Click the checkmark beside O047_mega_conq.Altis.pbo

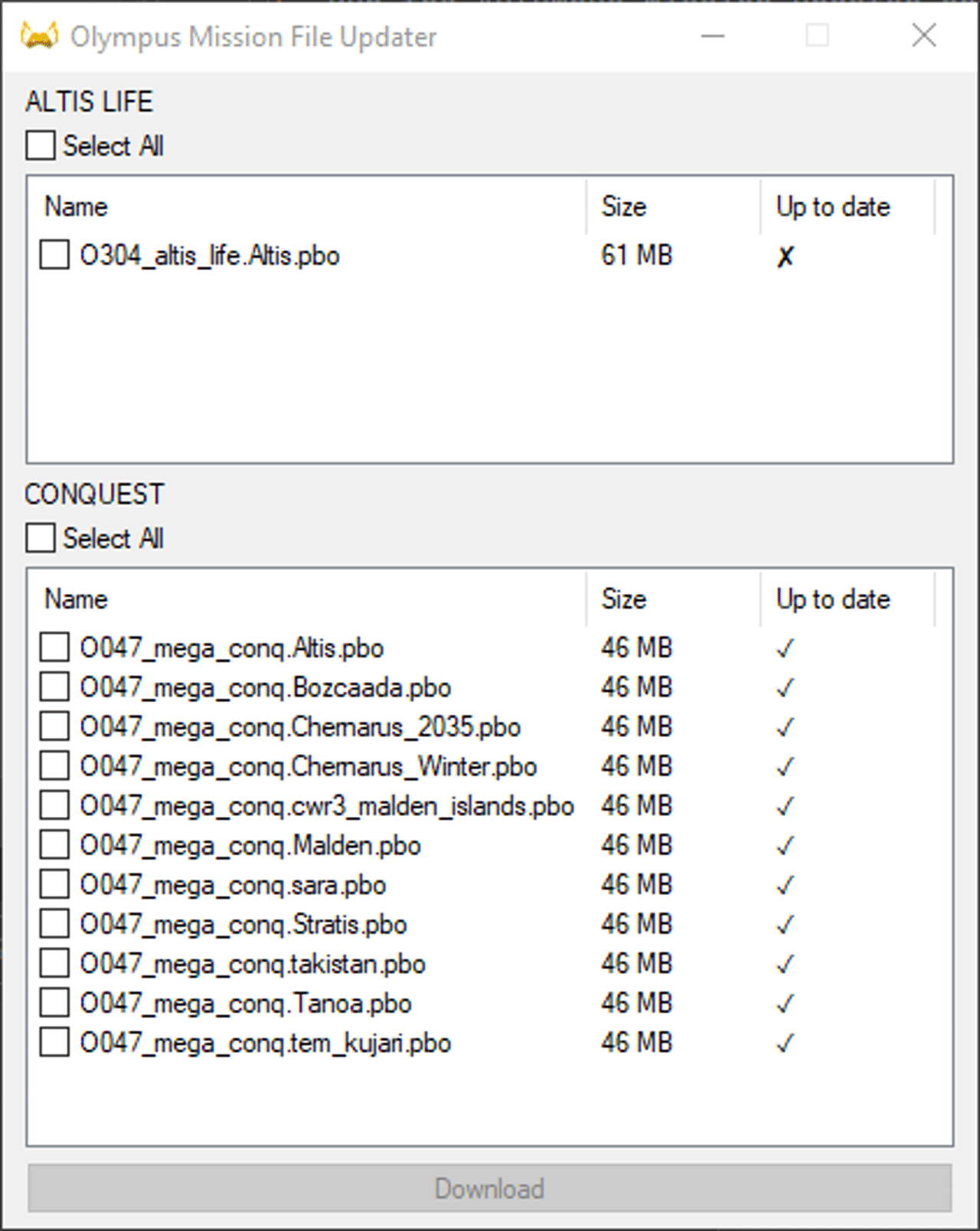784,648
